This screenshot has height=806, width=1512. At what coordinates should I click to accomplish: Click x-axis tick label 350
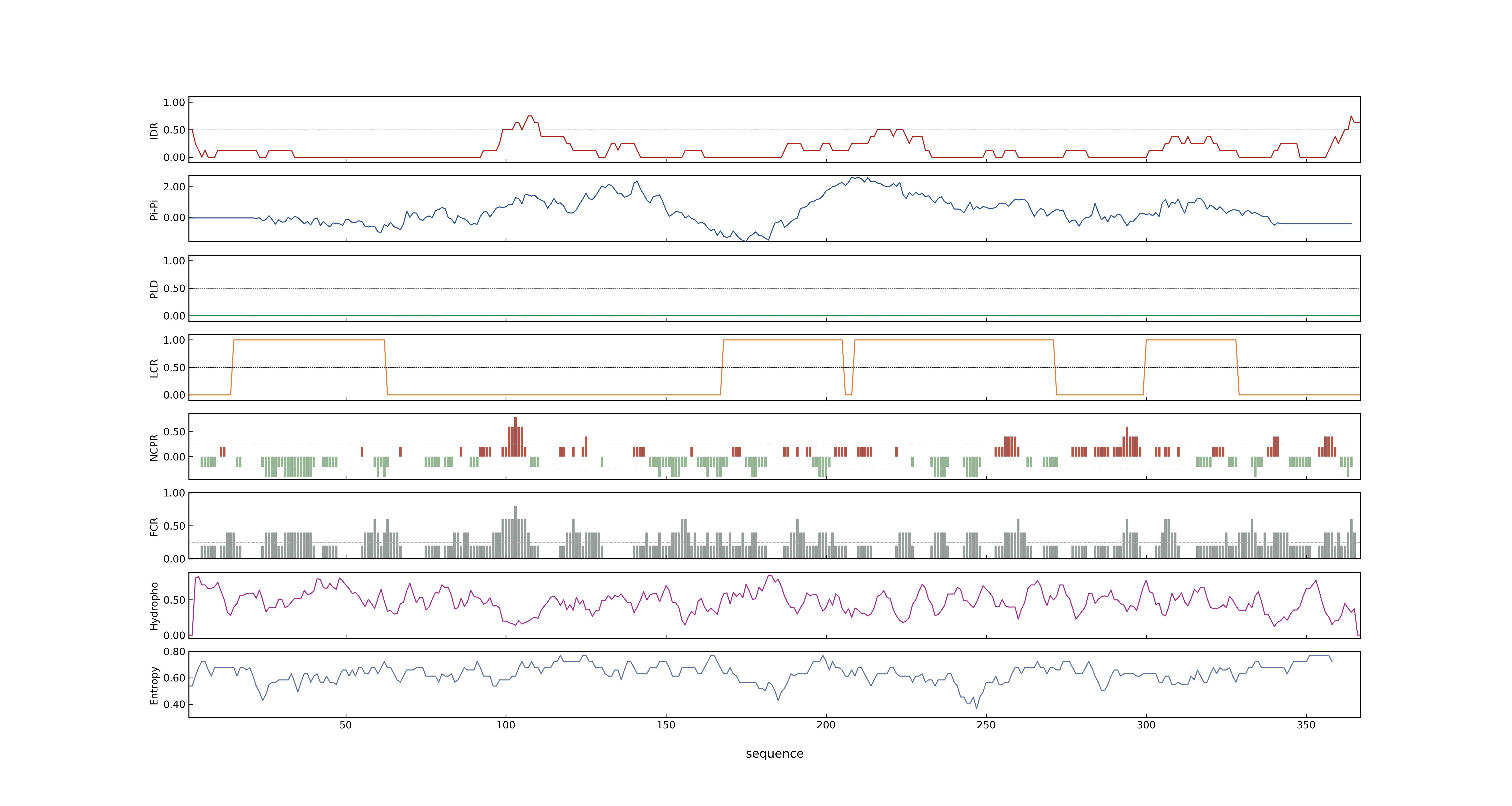pos(1306,725)
